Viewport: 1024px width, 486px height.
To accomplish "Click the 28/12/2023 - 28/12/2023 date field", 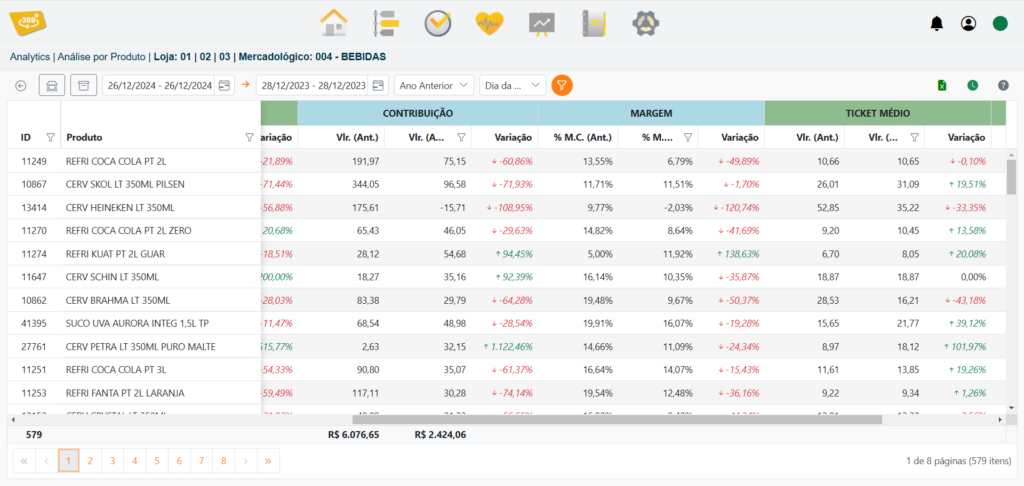I will point(313,86).
